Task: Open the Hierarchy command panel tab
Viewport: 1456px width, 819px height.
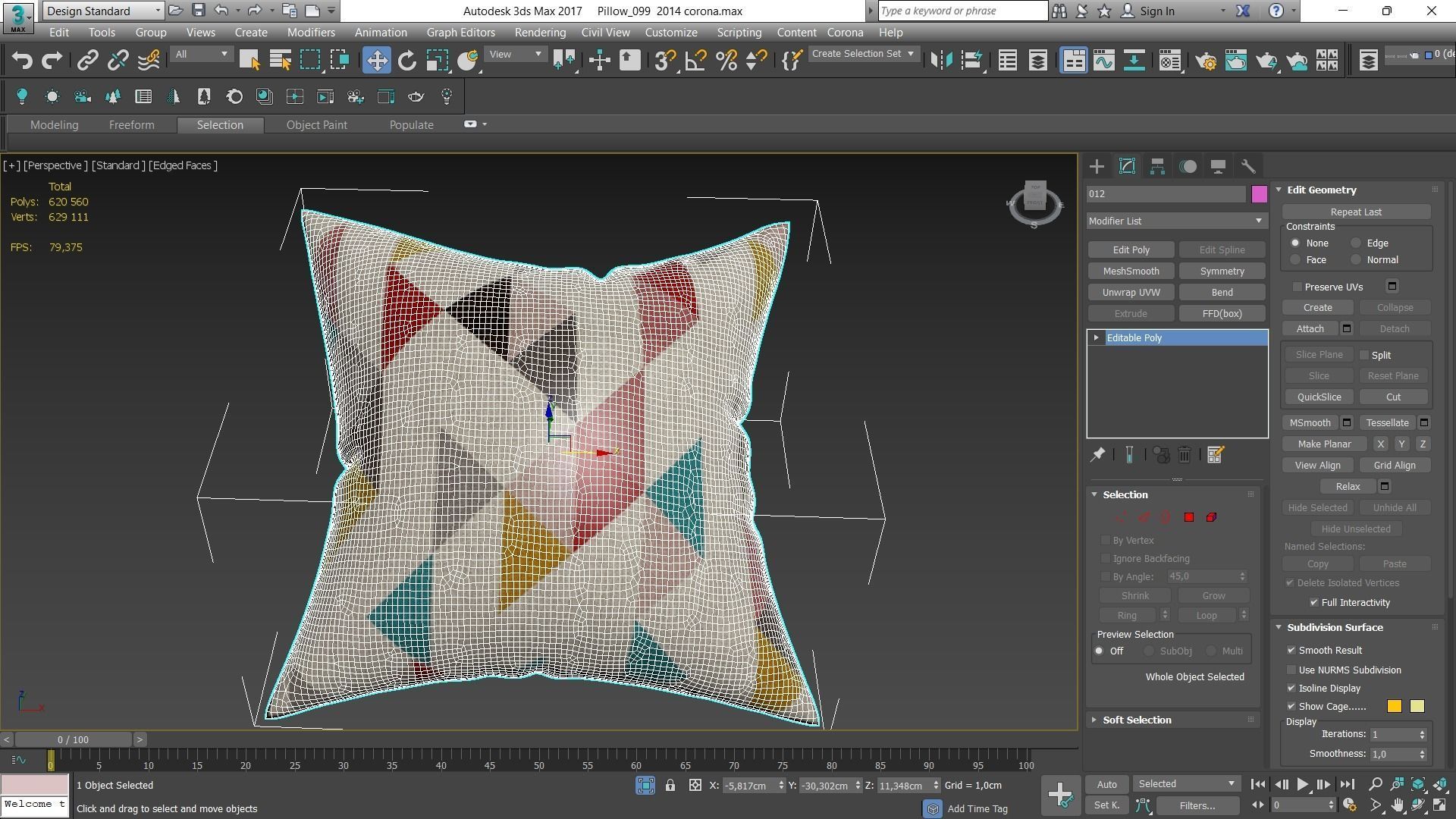Action: [1157, 167]
